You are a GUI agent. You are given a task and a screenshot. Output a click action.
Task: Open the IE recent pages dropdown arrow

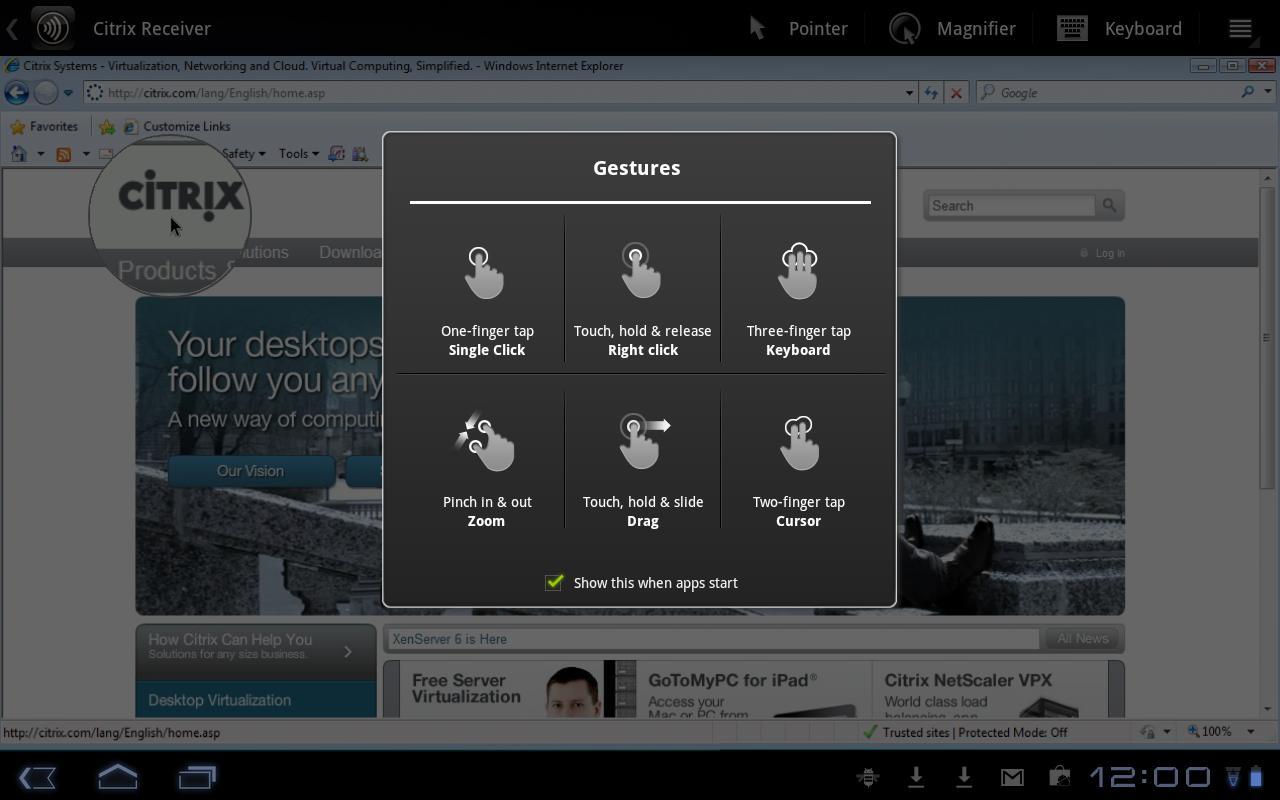(68, 93)
